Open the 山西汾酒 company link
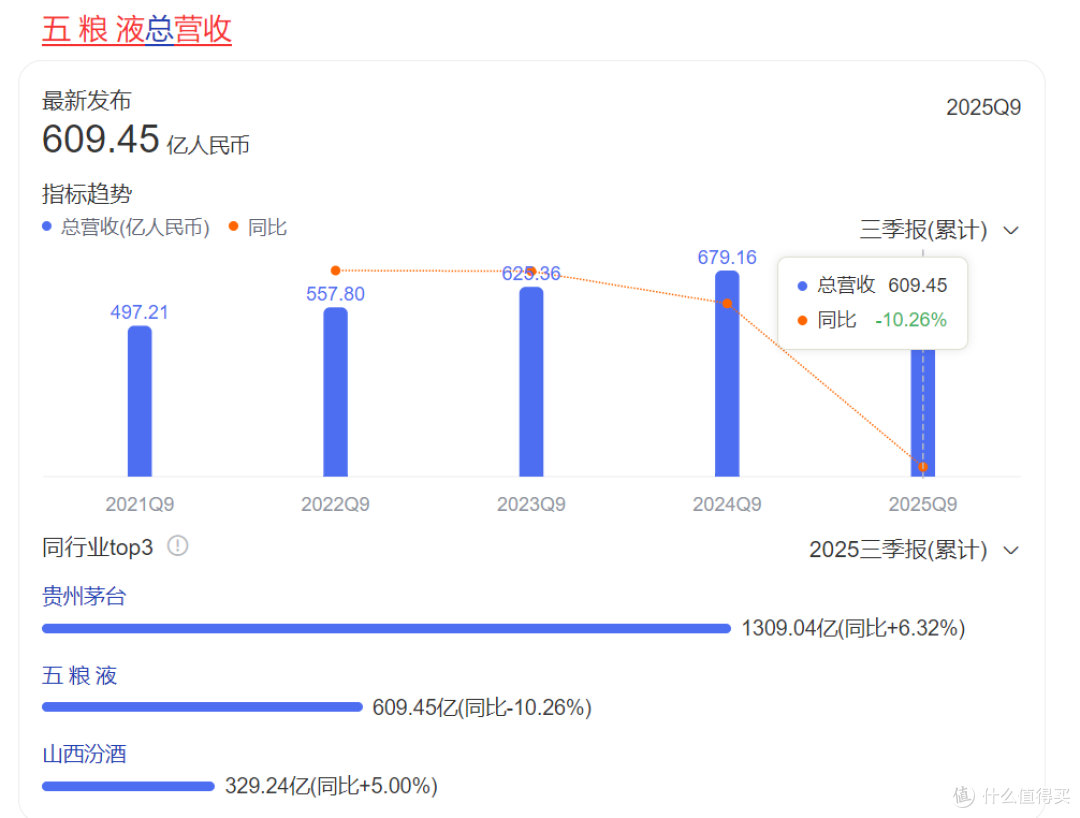 coord(84,754)
